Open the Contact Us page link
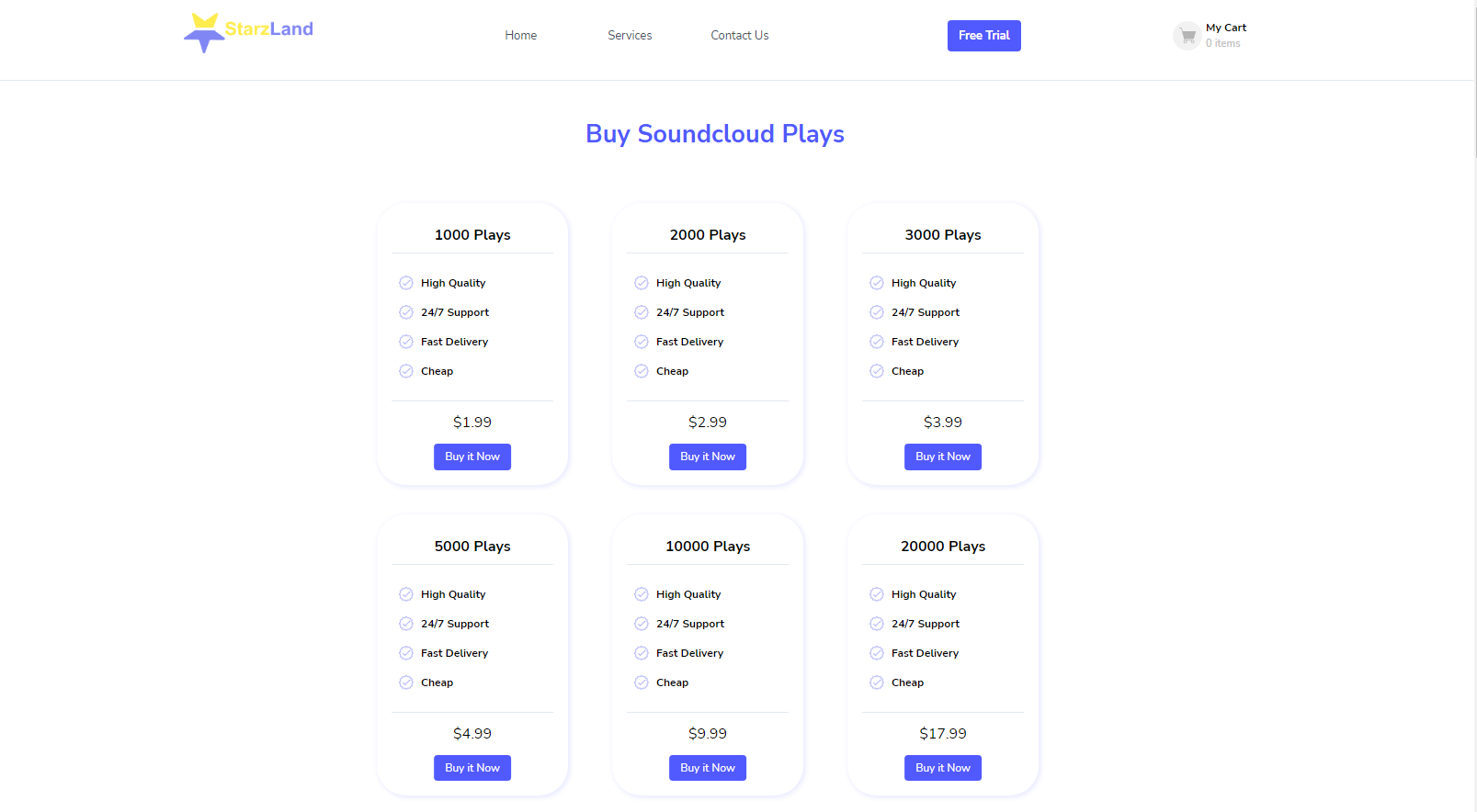The width and height of the screenshot is (1477, 812). click(x=740, y=36)
